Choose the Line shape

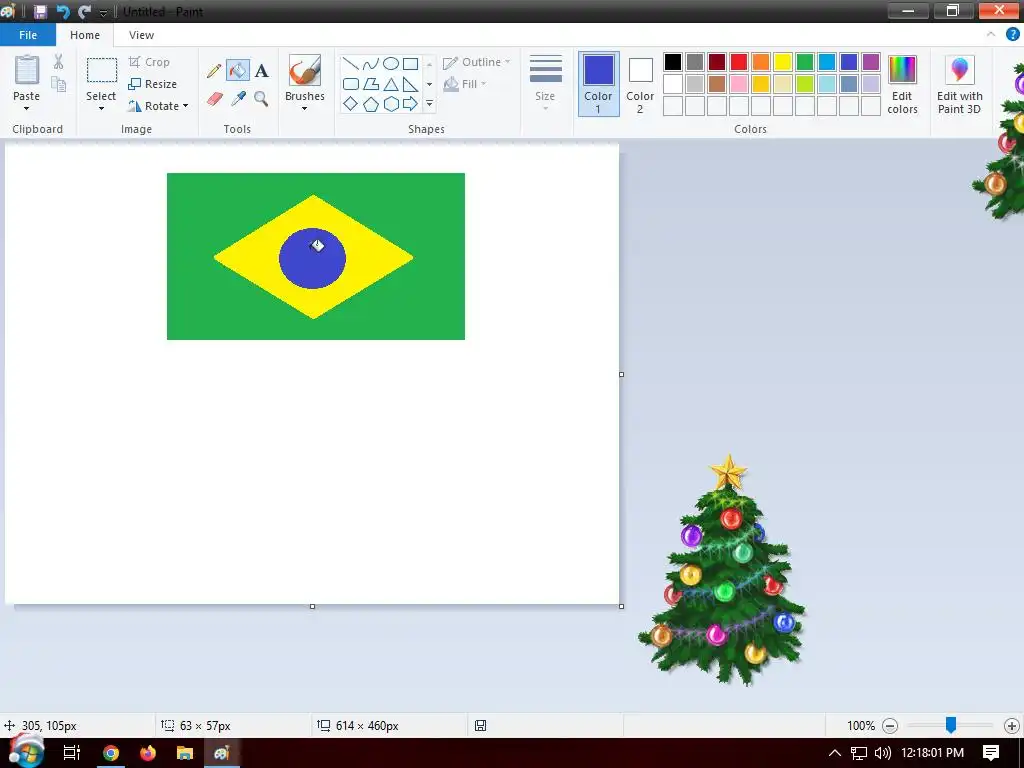coord(351,63)
